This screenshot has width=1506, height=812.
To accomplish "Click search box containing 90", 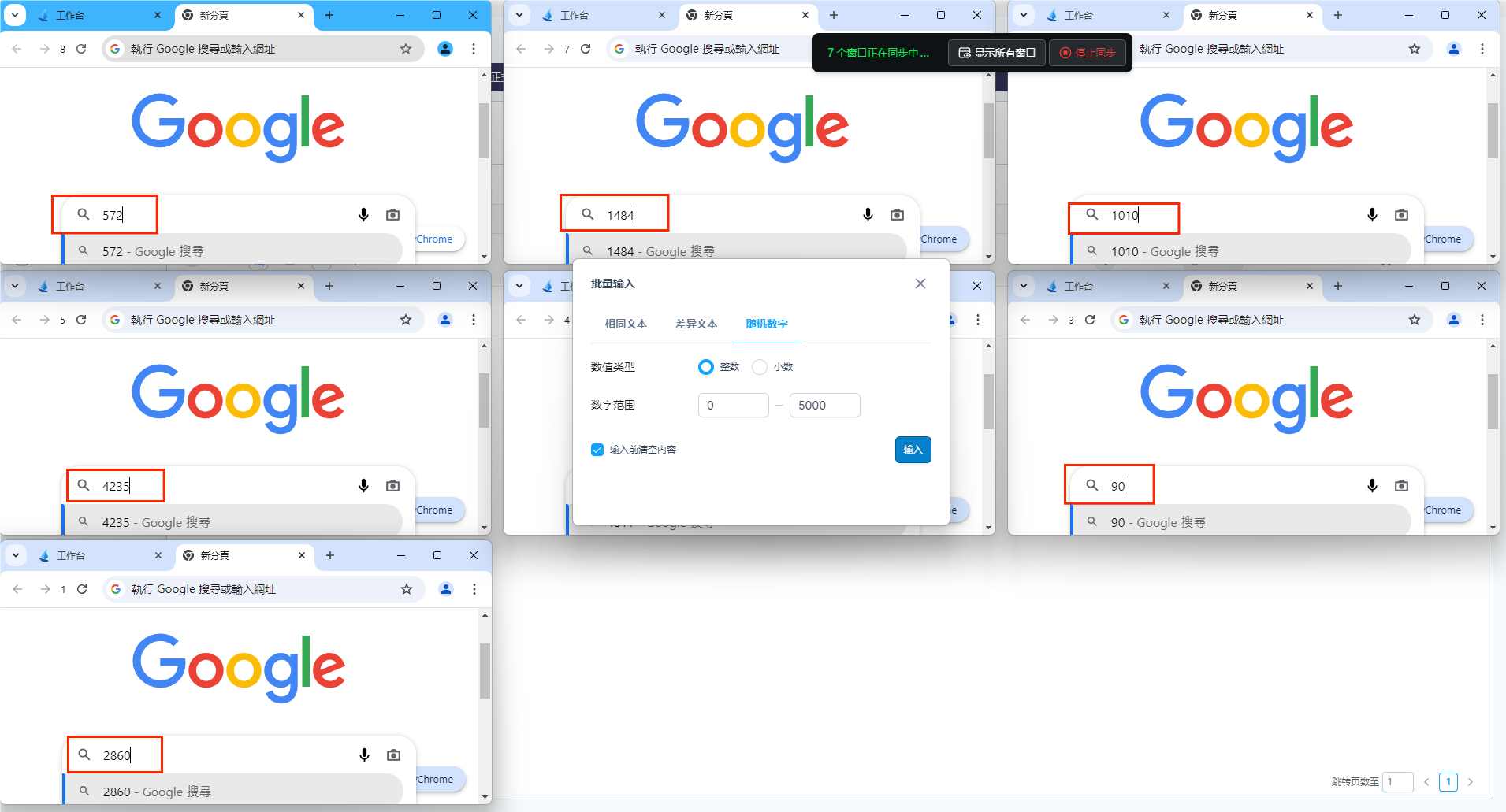I will 1247,485.
